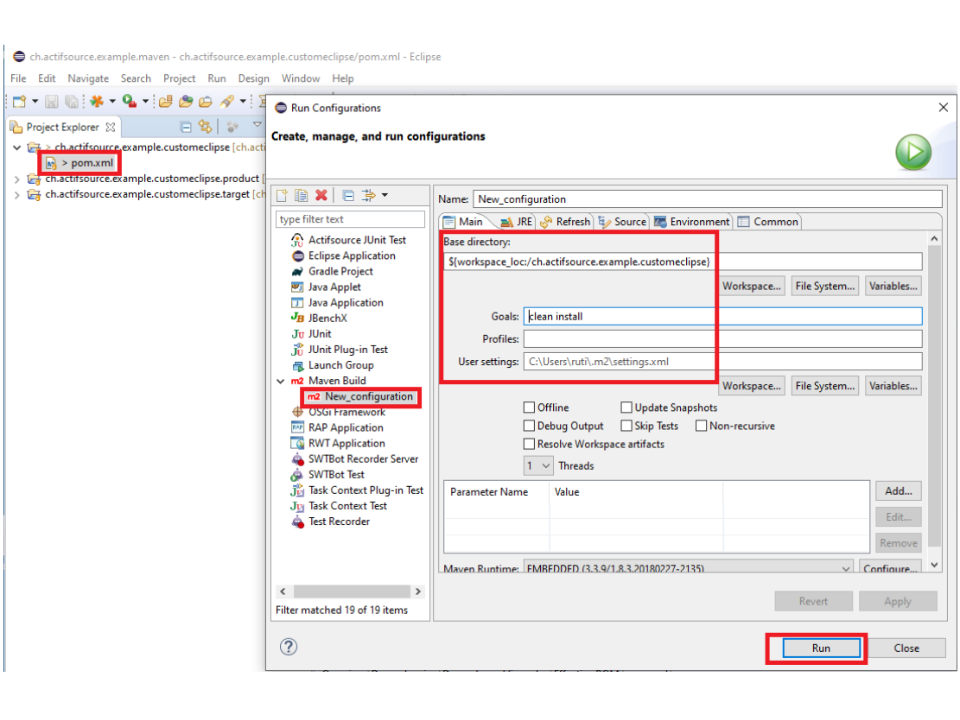This screenshot has height=720, width=960.
Task: Switch to the JRE tab
Action: coord(517,222)
